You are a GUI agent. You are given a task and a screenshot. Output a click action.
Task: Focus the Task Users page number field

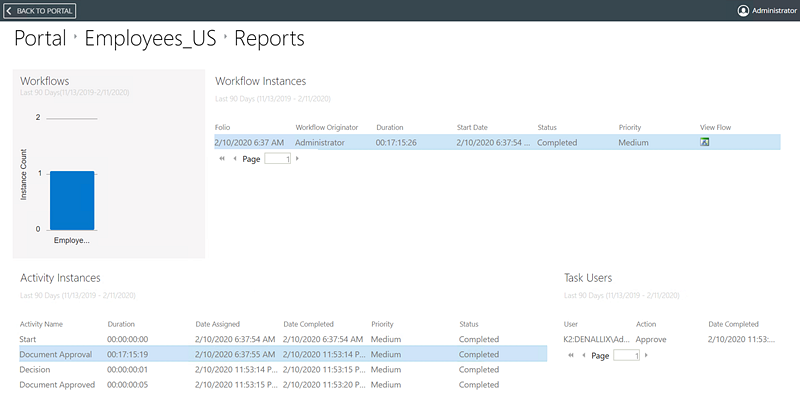(x=627, y=355)
